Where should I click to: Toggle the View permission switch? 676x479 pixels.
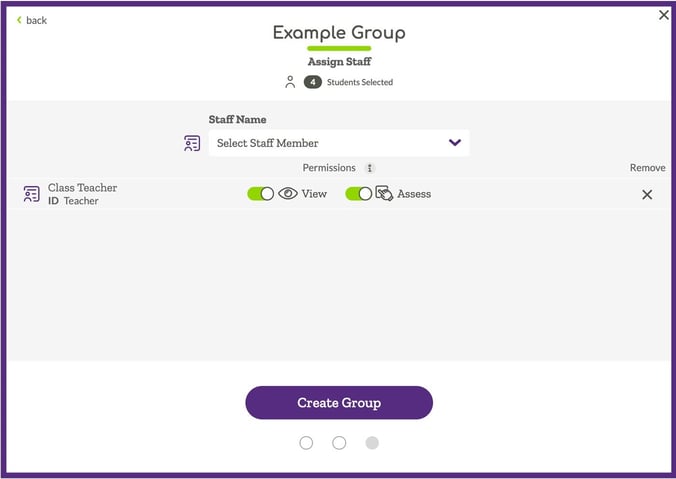coord(260,194)
